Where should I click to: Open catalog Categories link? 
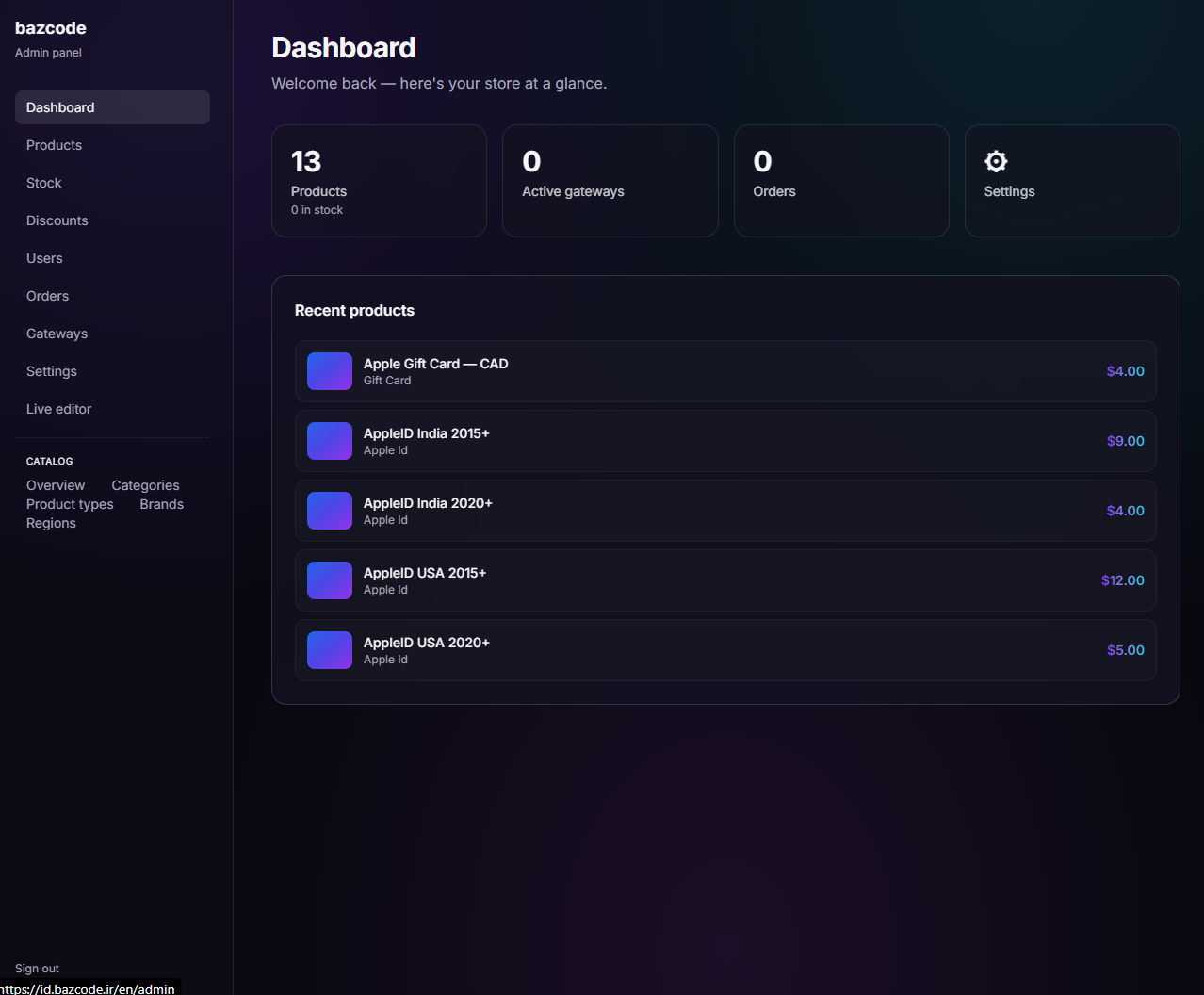[x=145, y=485]
